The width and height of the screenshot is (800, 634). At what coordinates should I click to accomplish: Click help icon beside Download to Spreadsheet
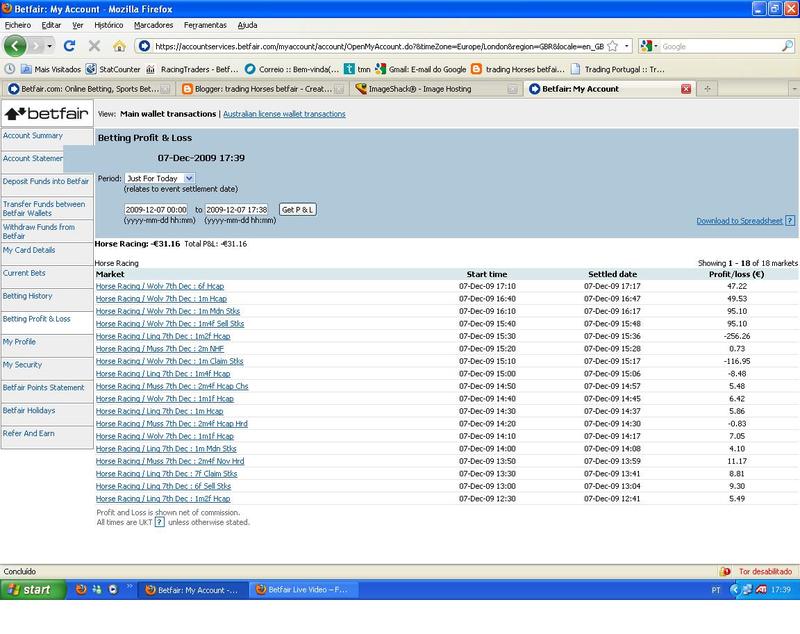click(x=790, y=221)
